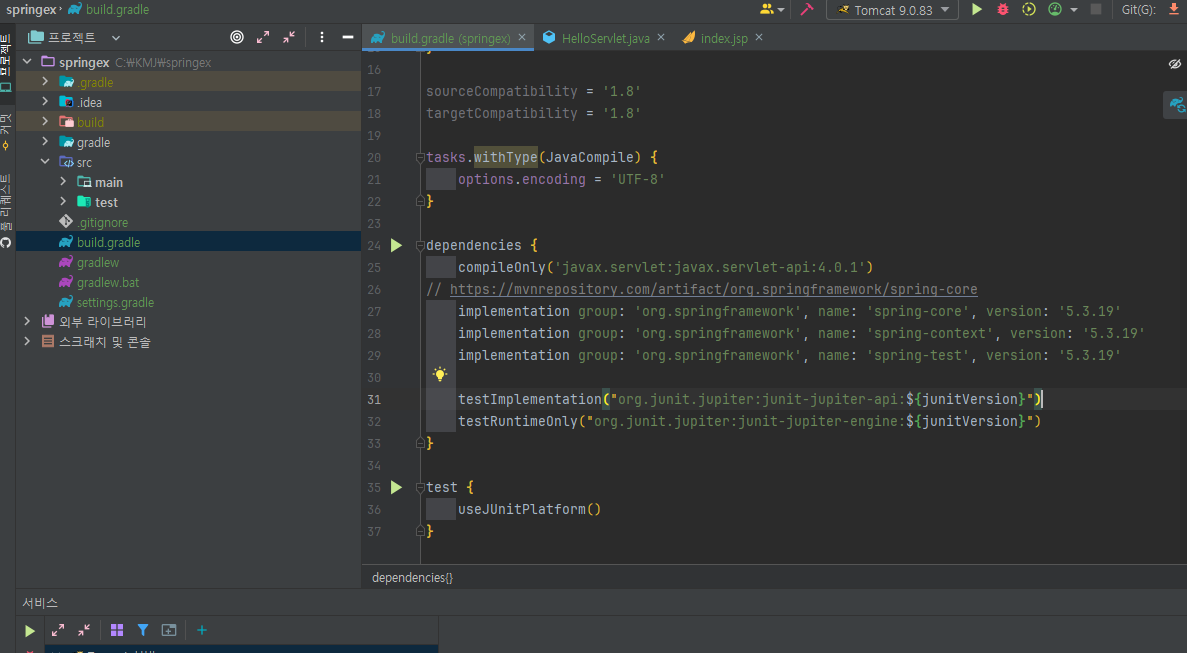The width and height of the screenshot is (1187, 653).
Task: Select settings.gradle in the project tree
Action: pos(115,302)
